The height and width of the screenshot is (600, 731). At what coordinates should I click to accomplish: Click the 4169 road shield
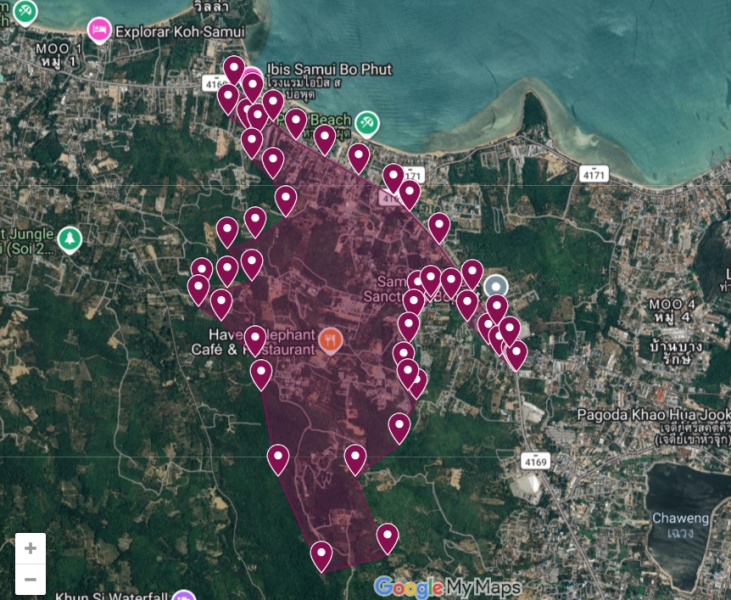(535, 460)
